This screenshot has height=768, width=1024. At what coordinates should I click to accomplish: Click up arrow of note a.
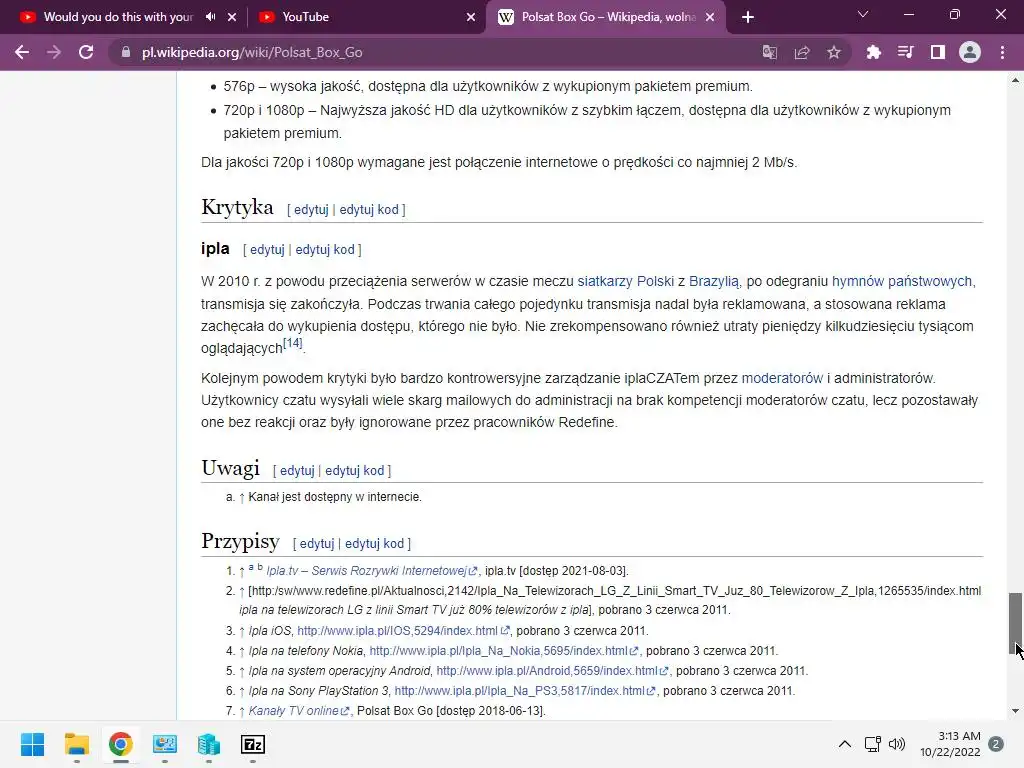pos(242,498)
